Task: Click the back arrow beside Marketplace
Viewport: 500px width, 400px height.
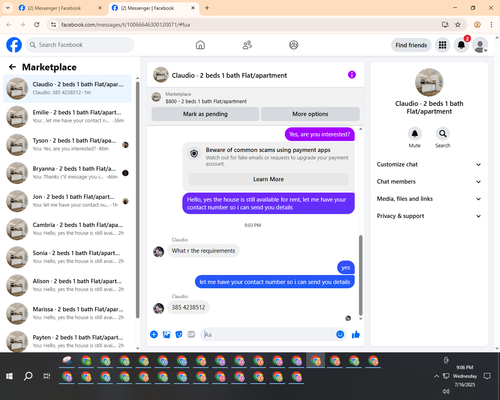Action: (12, 67)
